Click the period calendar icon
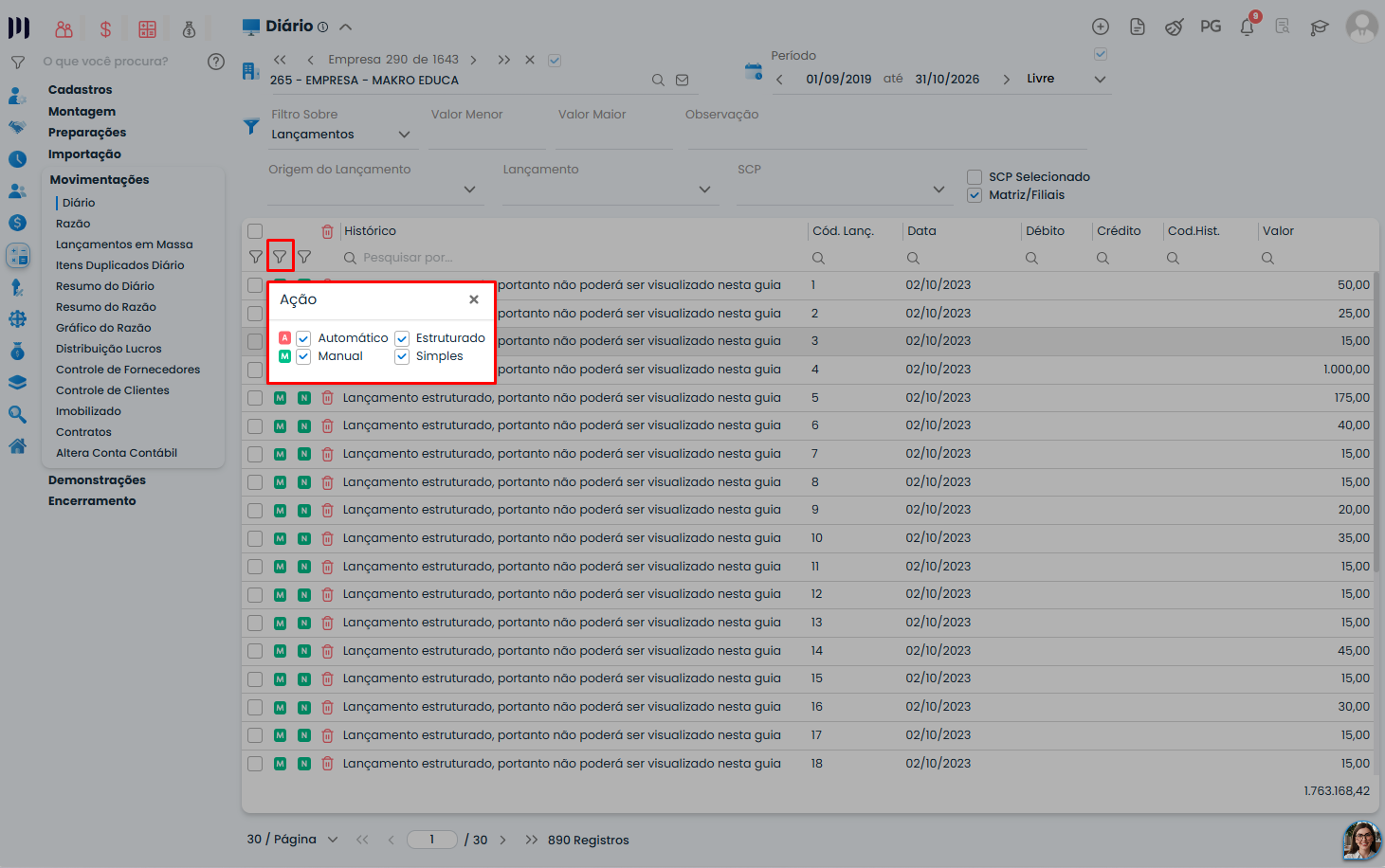Screen dimensions: 1385x868 [x=754, y=71]
